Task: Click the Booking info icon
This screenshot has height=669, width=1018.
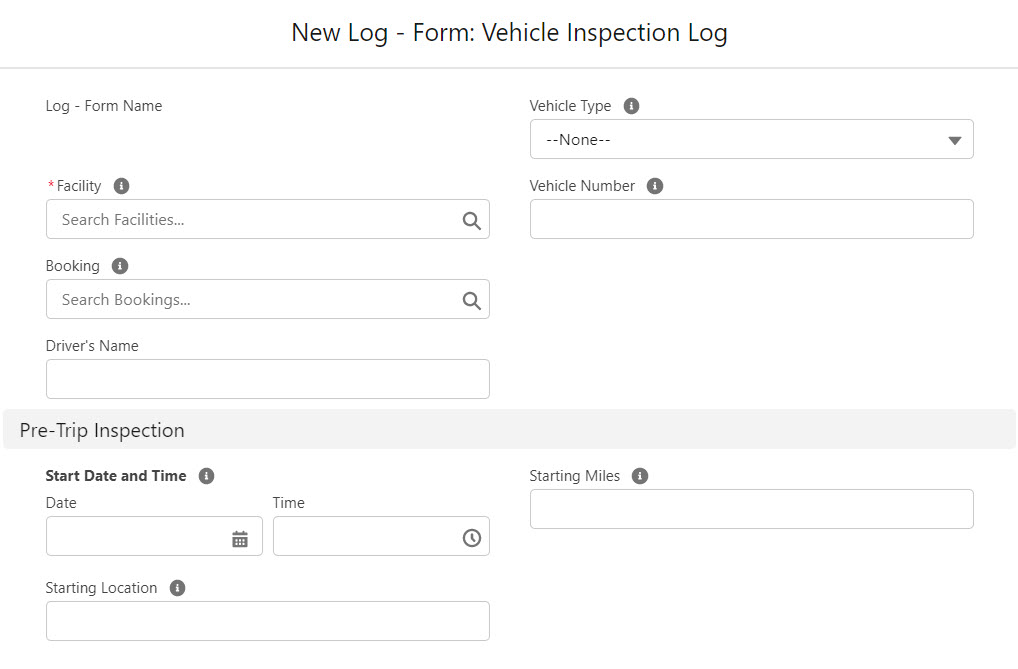Action: point(118,266)
